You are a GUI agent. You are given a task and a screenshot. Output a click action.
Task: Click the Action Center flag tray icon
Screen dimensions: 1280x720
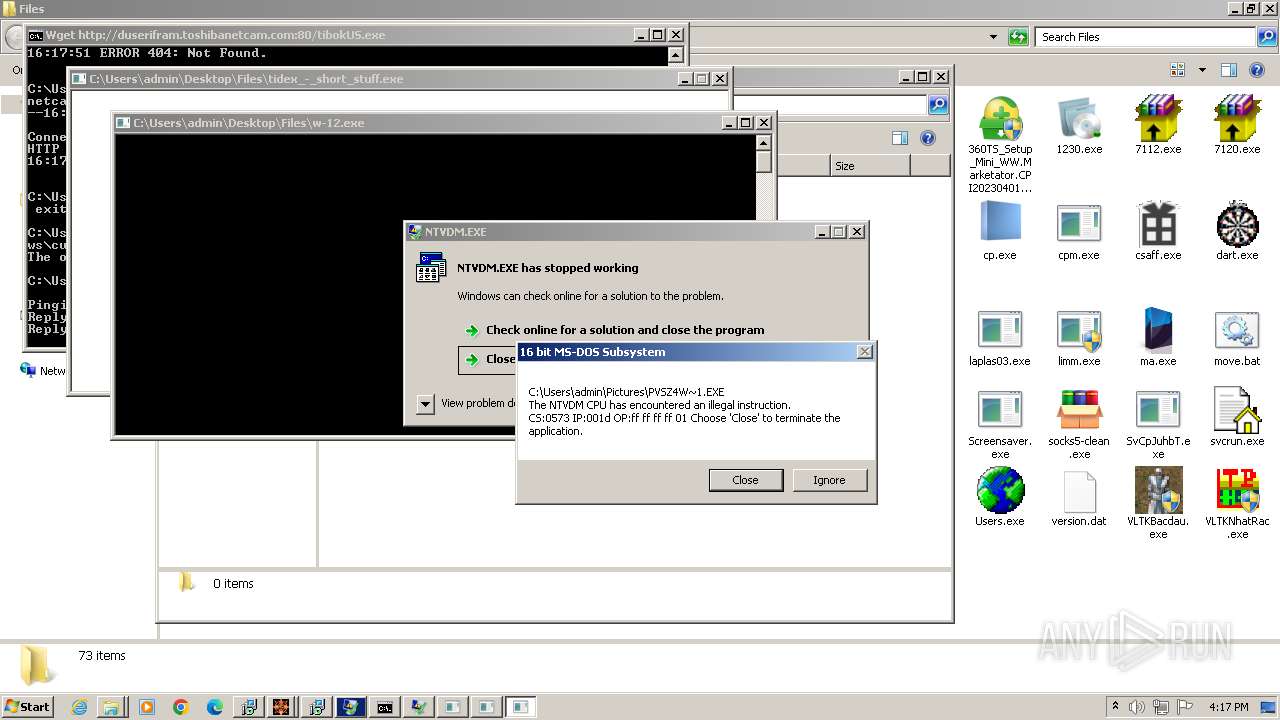pos(1185,707)
